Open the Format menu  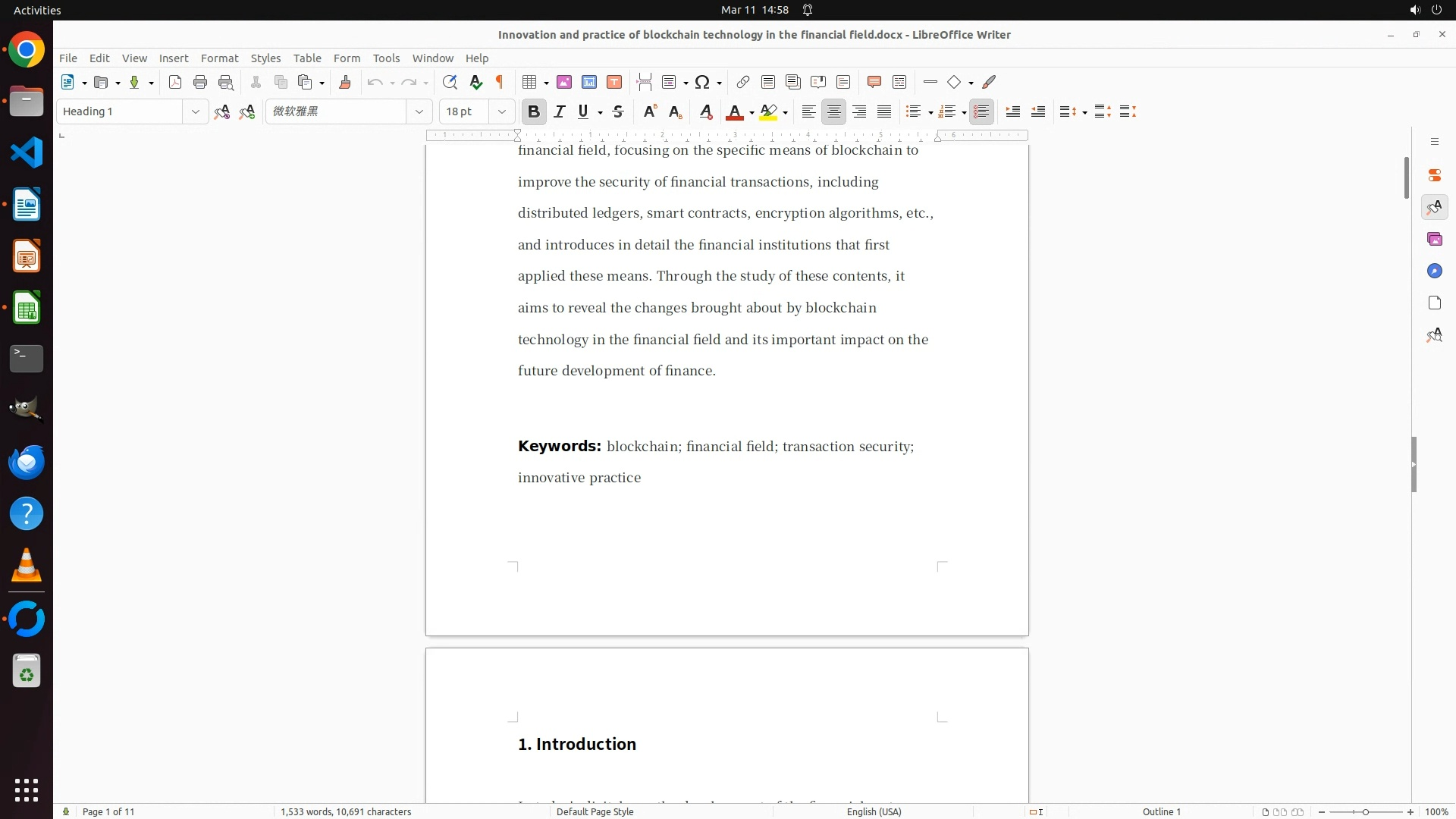[219, 58]
